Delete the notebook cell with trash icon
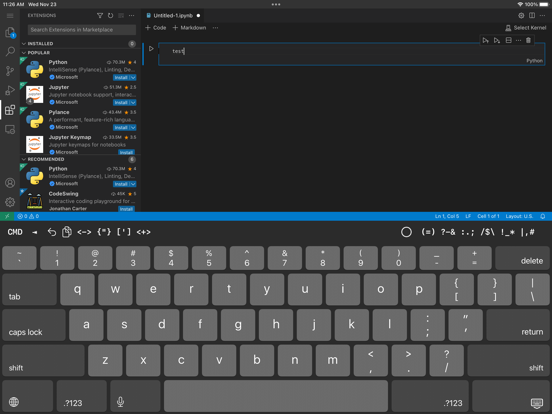This screenshot has width=552, height=414. click(x=528, y=40)
